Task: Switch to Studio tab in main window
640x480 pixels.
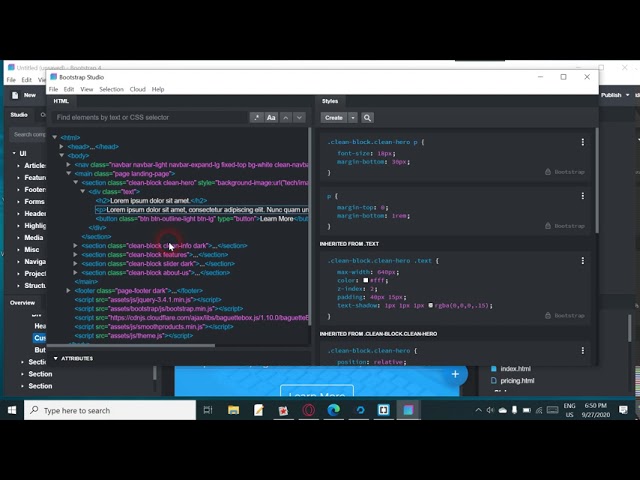Action: click(19, 115)
